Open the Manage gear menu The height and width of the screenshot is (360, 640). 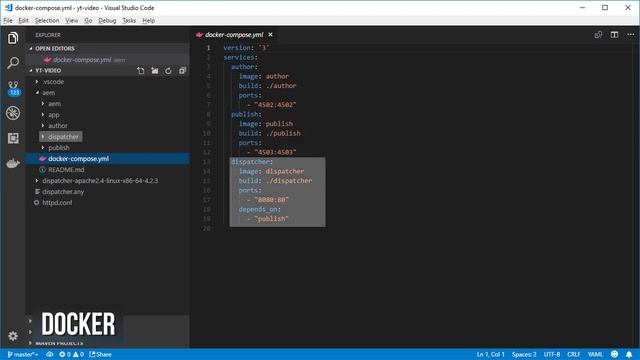[13, 336]
